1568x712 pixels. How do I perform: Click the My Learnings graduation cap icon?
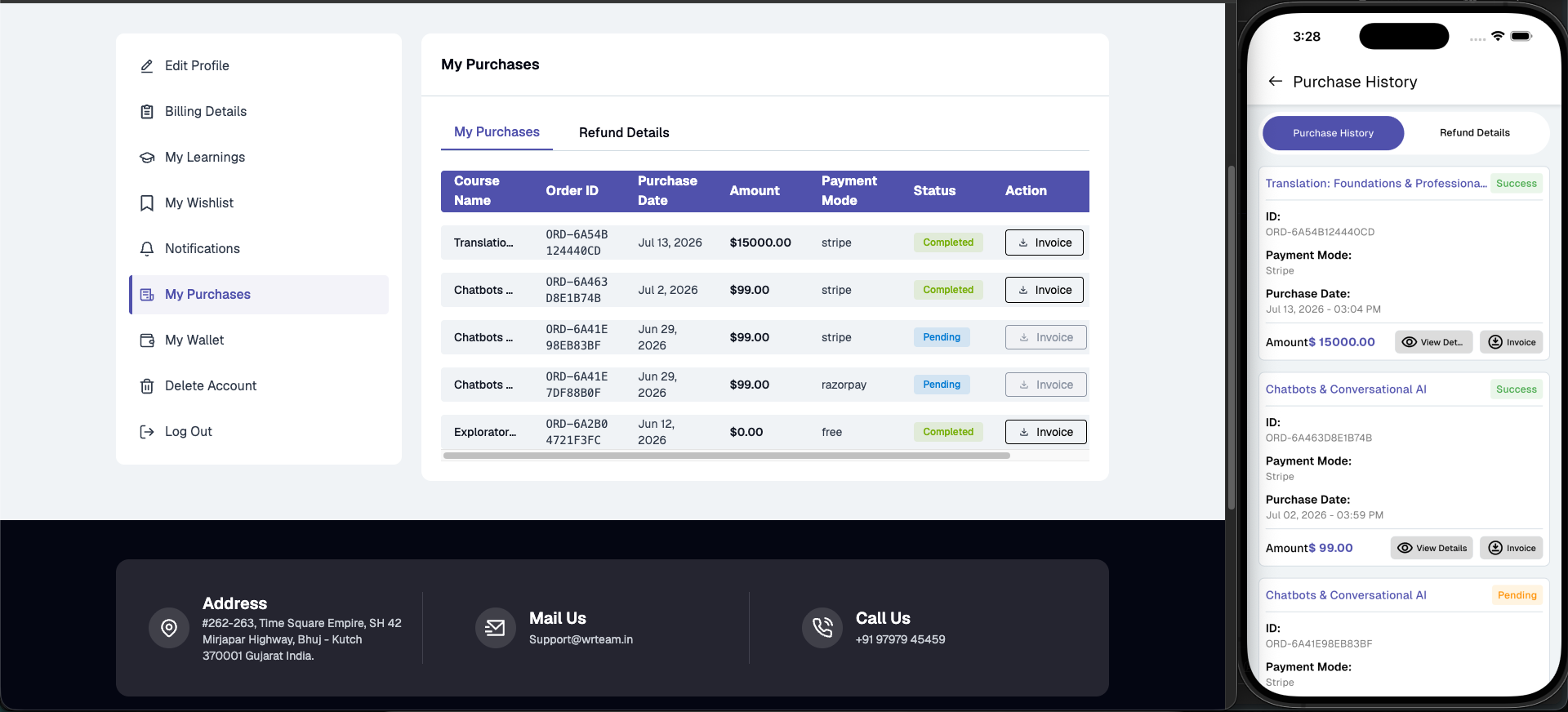pyautogui.click(x=147, y=158)
